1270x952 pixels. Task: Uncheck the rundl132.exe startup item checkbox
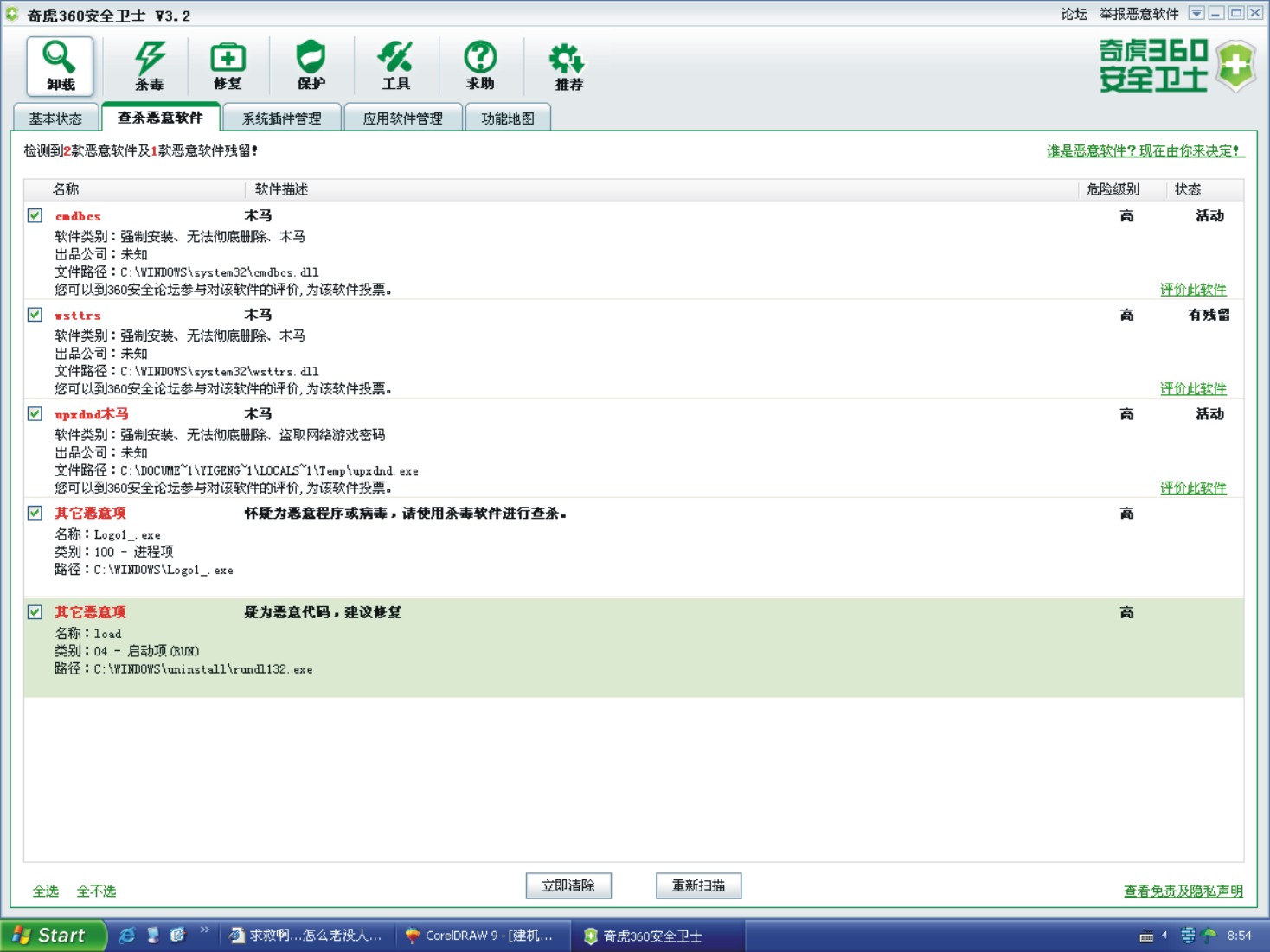click(35, 612)
